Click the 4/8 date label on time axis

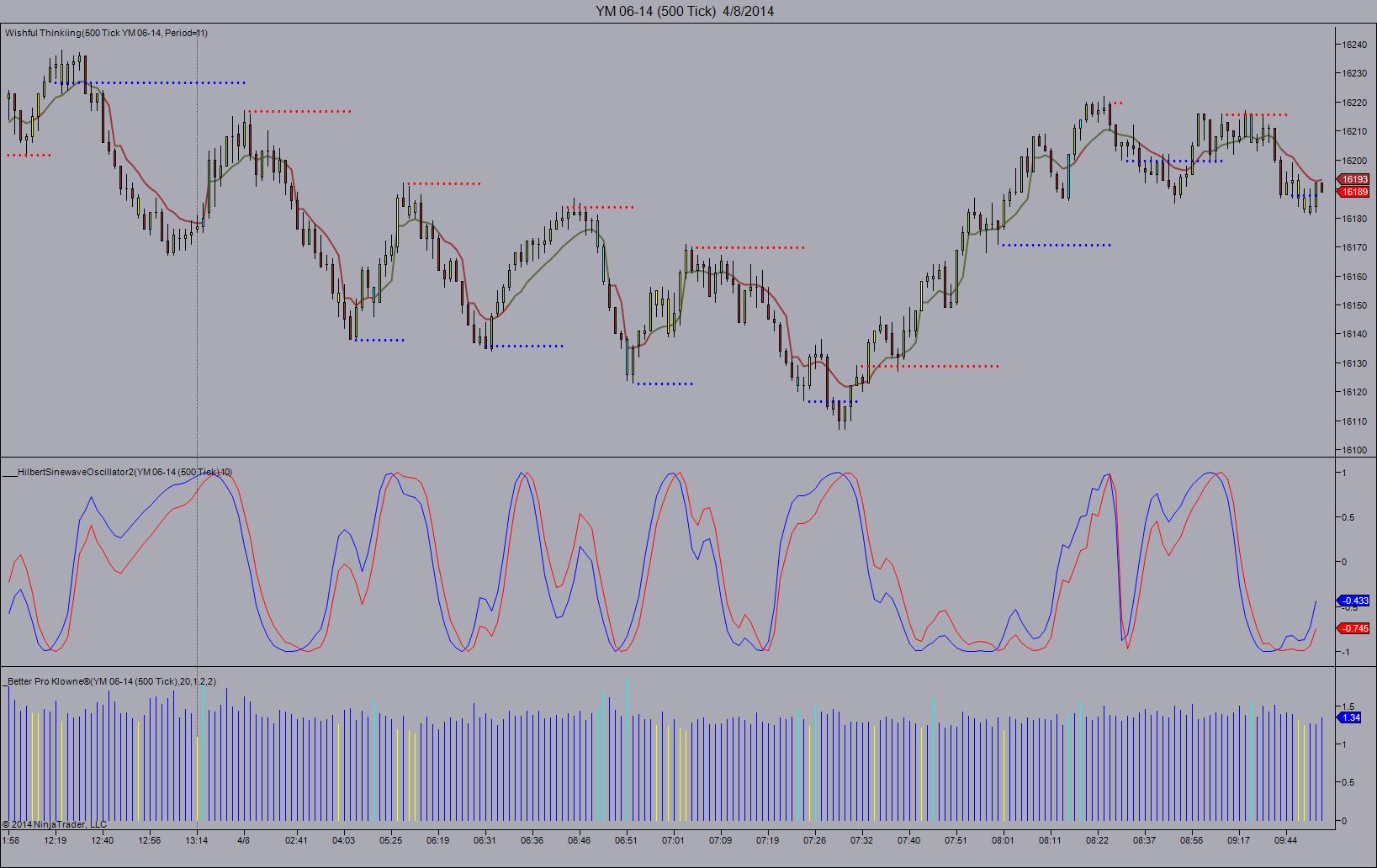(x=244, y=839)
